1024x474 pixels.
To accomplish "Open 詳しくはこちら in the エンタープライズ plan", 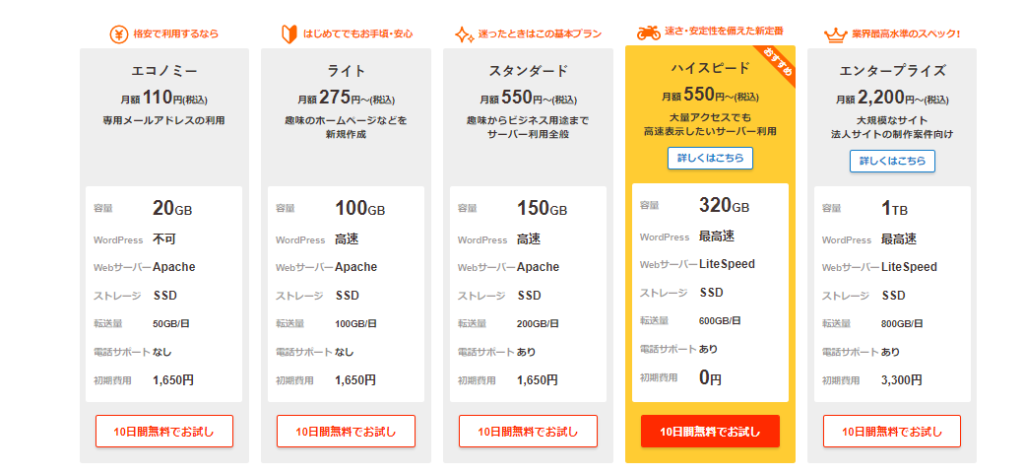I will pyautogui.click(x=892, y=161).
